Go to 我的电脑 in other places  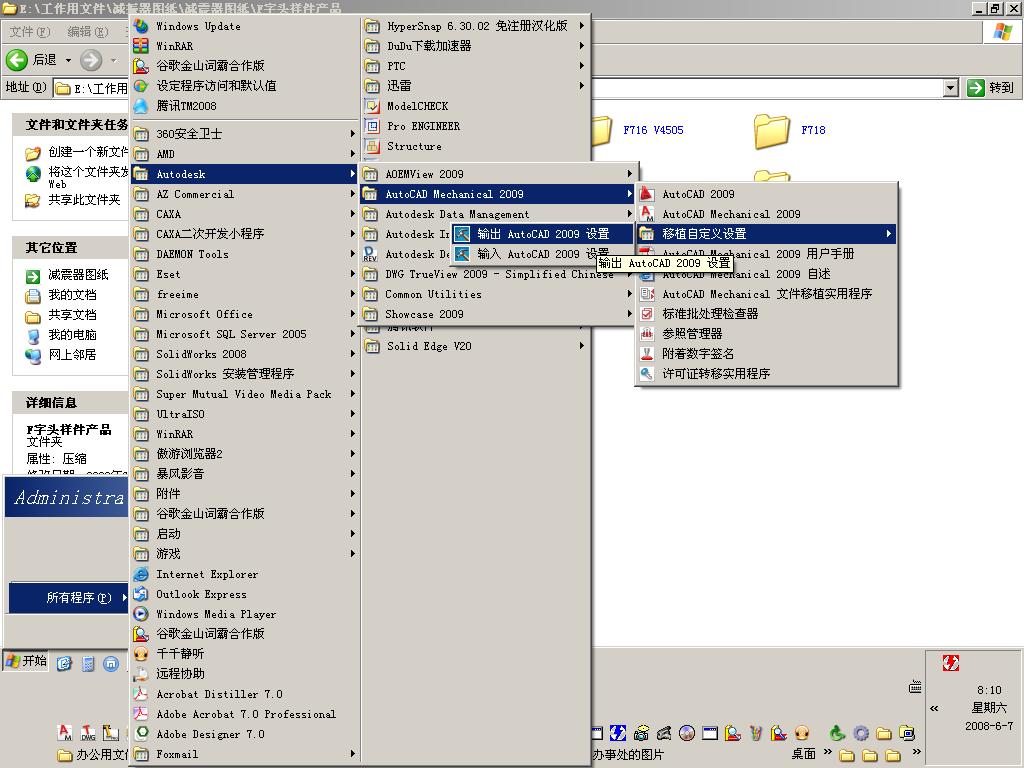61,335
